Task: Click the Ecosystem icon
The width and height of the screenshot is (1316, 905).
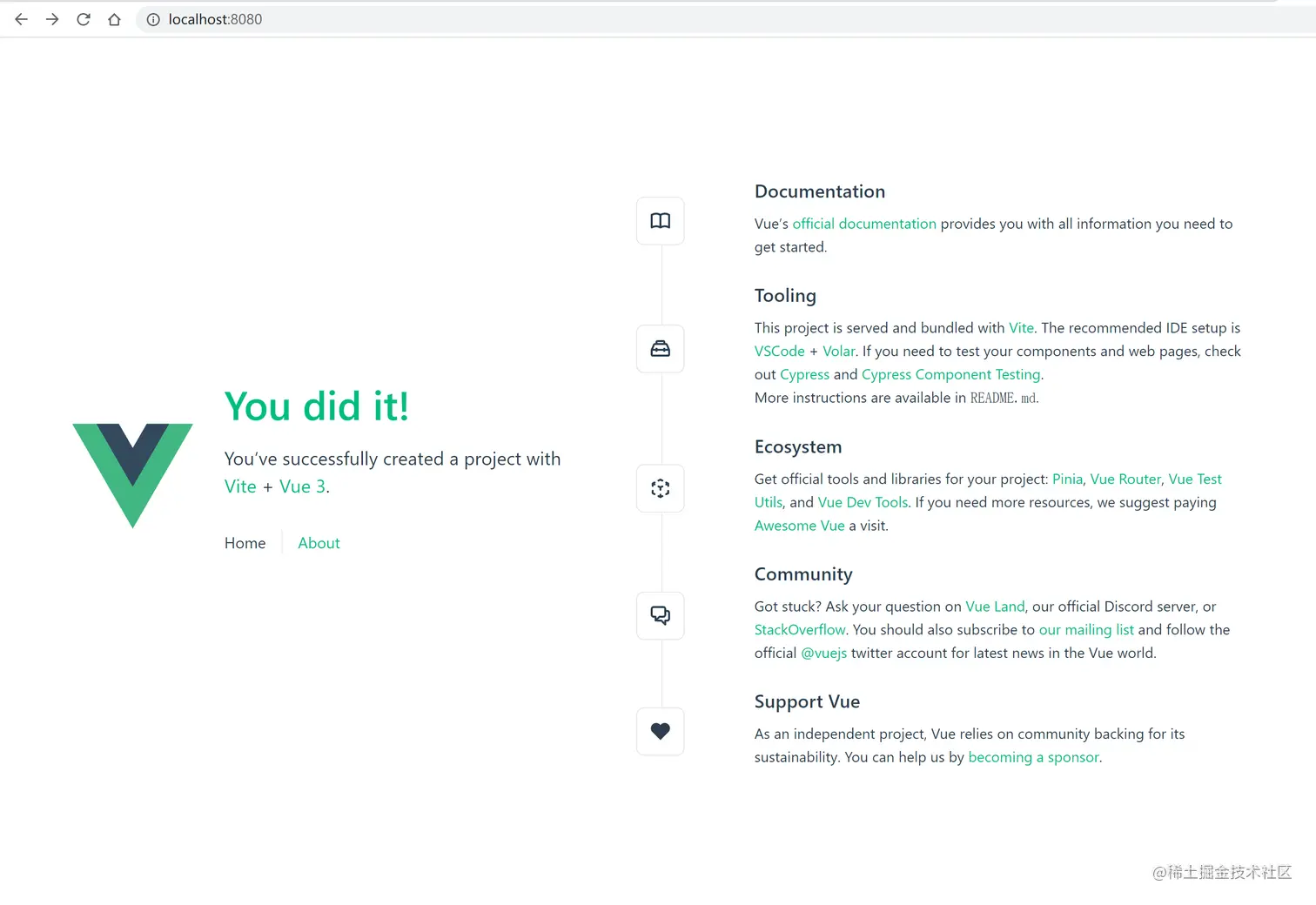Action: tap(661, 488)
